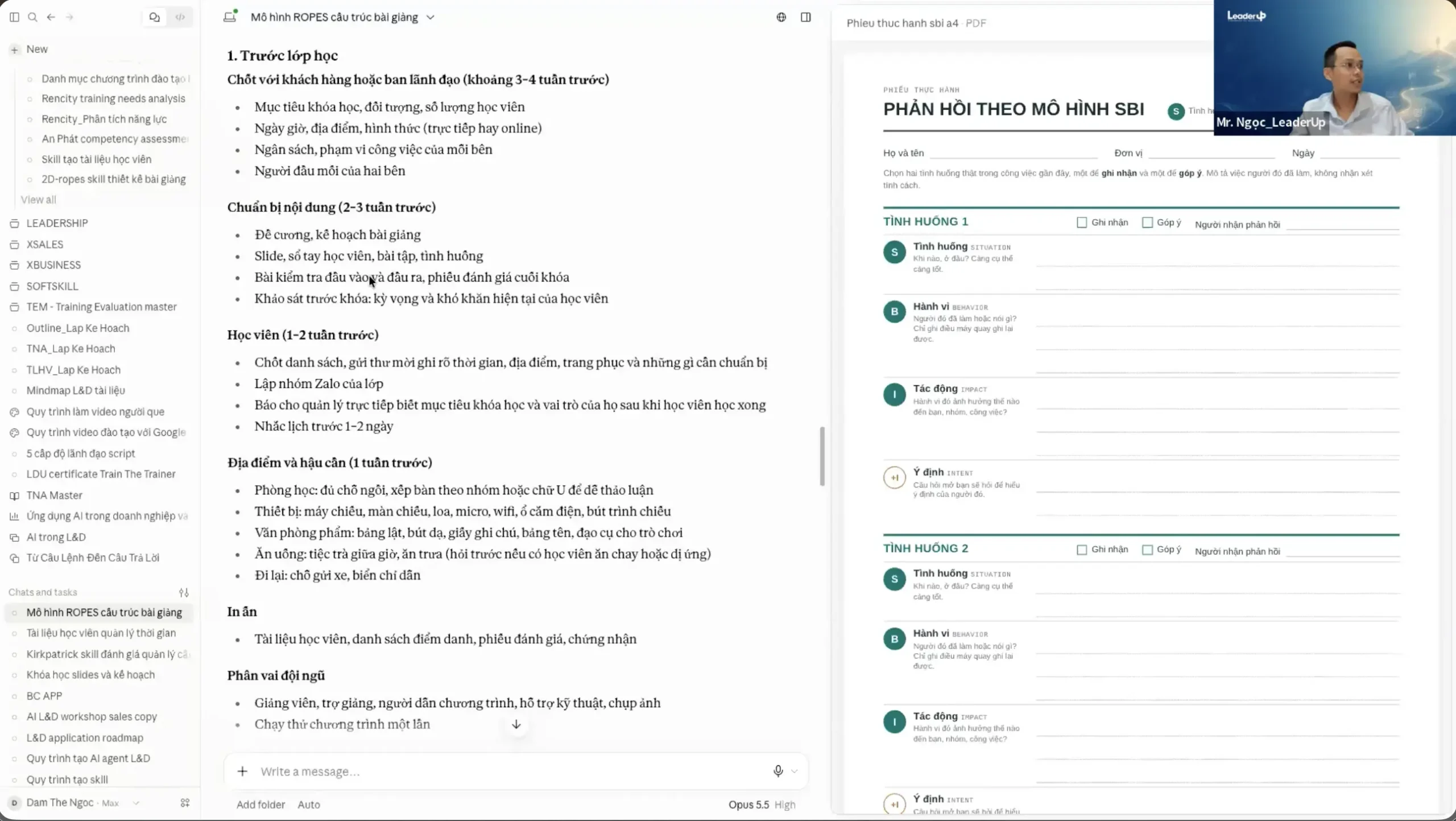1456x821 pixels.
Task: Go back with the left arrow icon
Action: tap(51, 17)
